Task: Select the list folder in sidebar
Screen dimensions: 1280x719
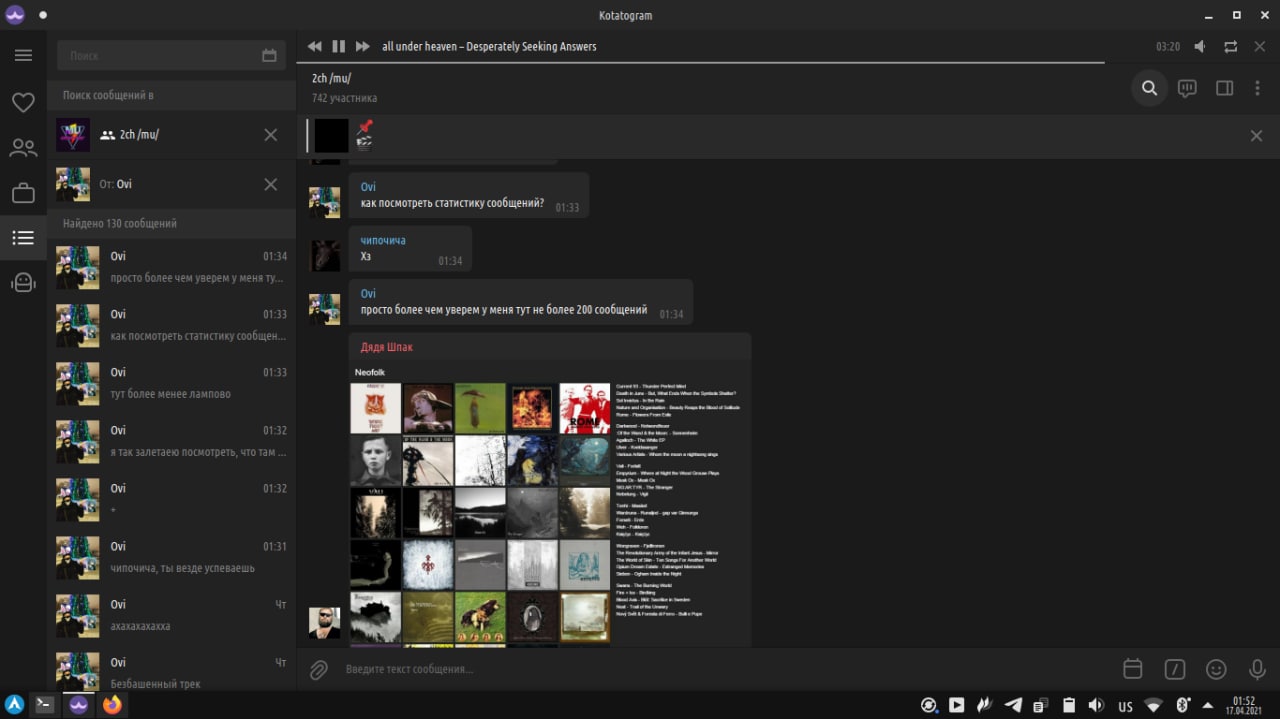Action: 23,238
